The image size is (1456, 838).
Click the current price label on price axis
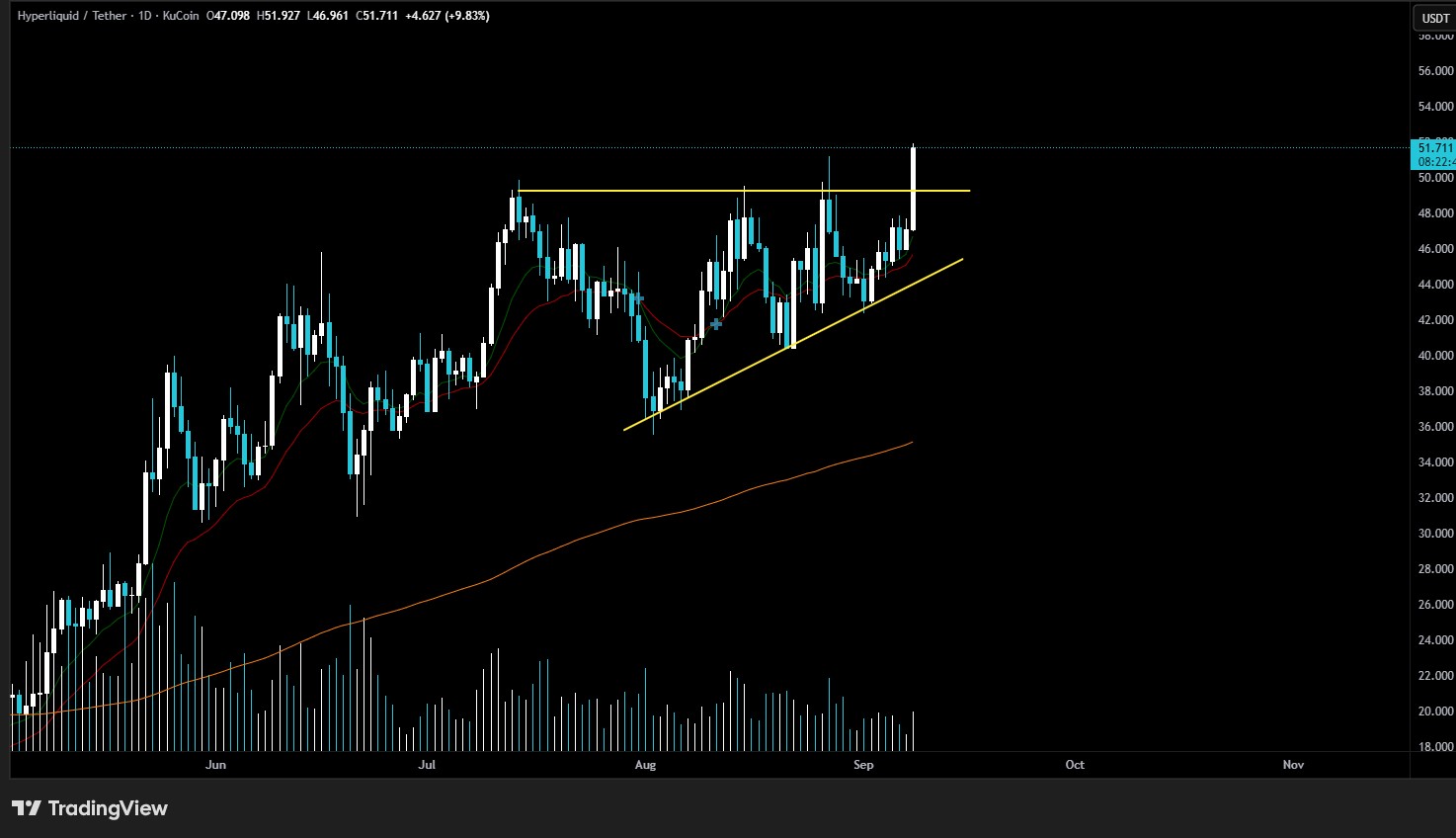pos(1434,154)
